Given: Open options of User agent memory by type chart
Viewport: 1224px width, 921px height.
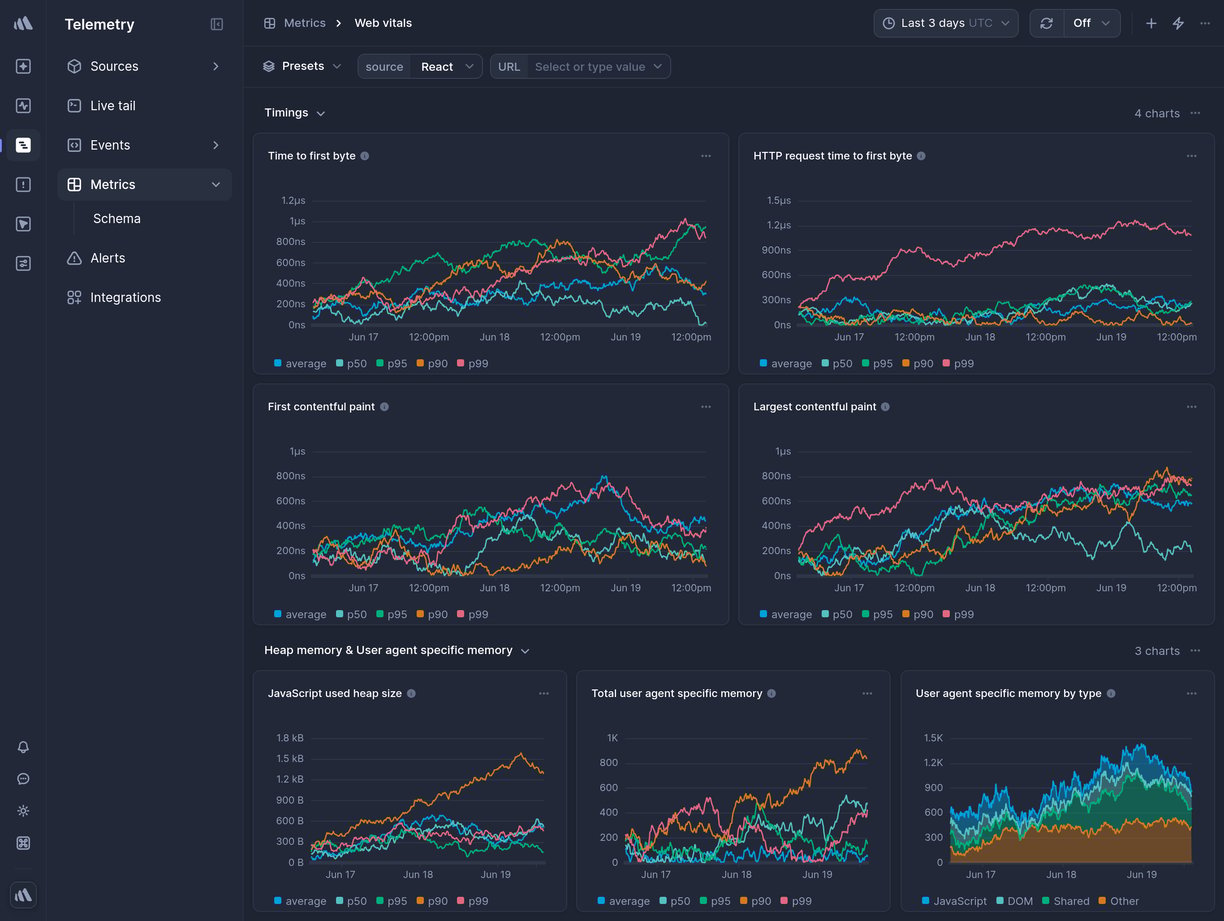Looking at the screenshot, I should (x=1191, y=693).
